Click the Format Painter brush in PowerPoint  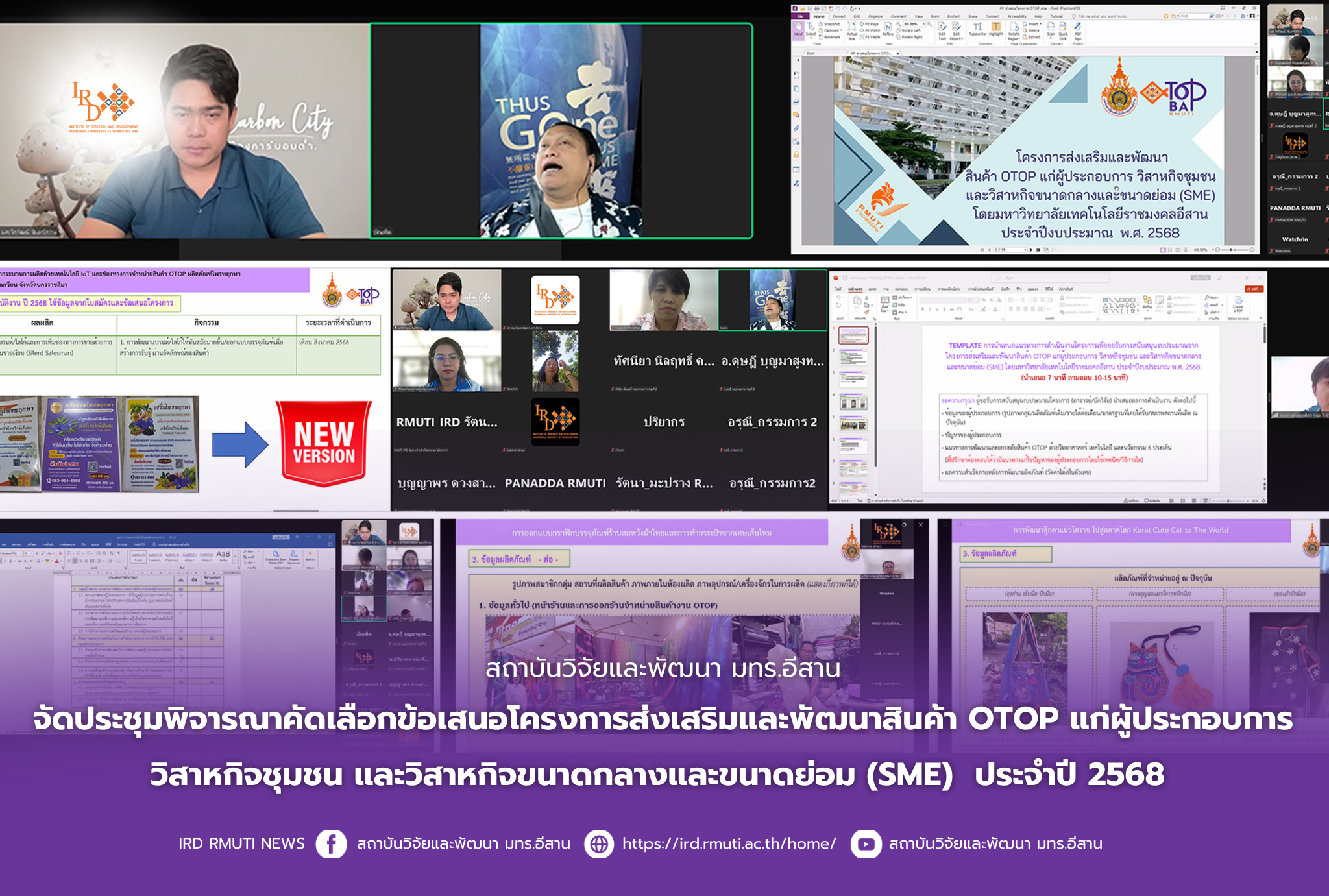point(866,312)
